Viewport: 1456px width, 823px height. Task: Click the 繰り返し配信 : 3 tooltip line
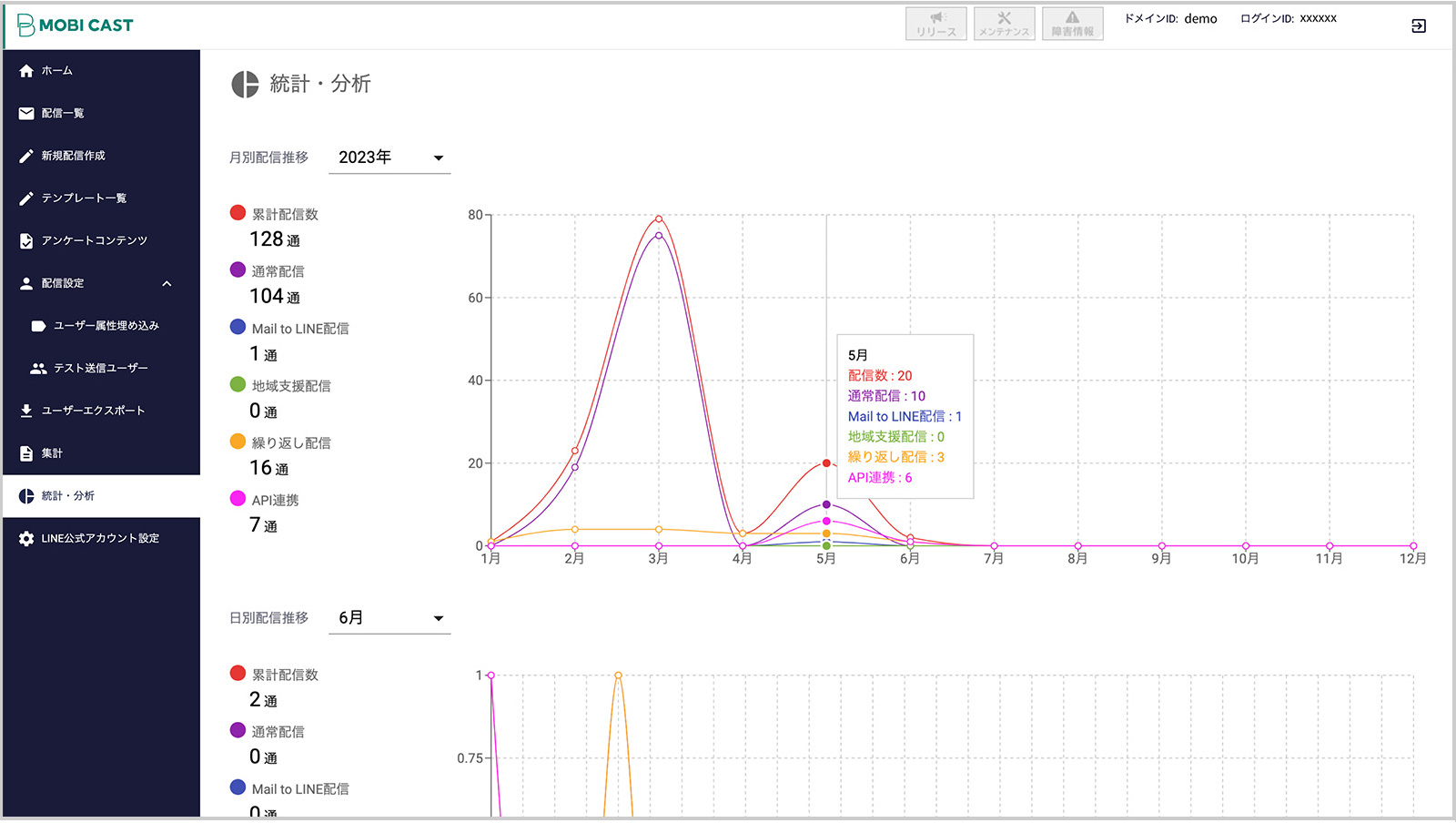click(896, 458)
